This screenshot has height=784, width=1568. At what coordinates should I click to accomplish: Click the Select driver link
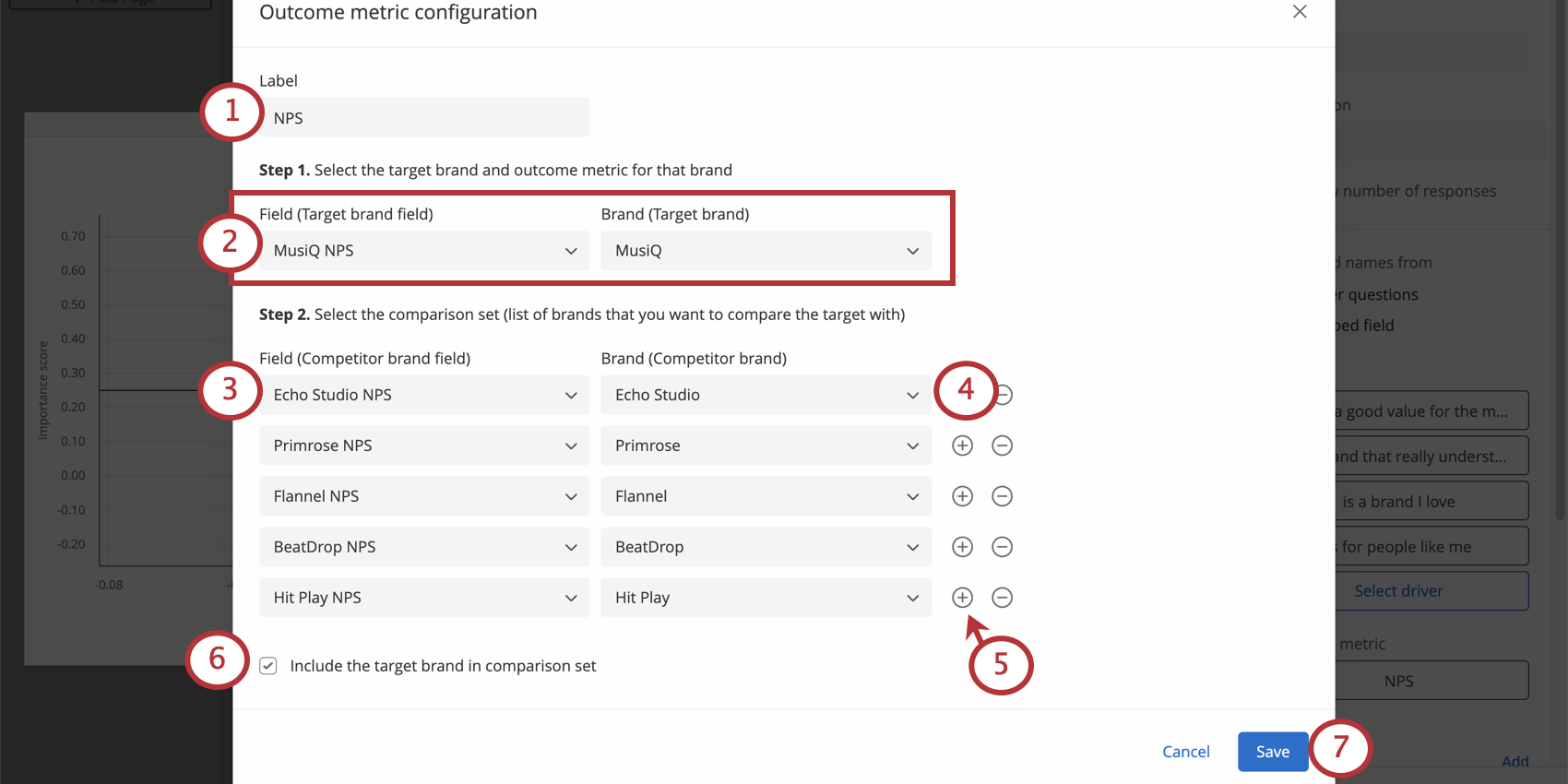(x=1399, y=590)
